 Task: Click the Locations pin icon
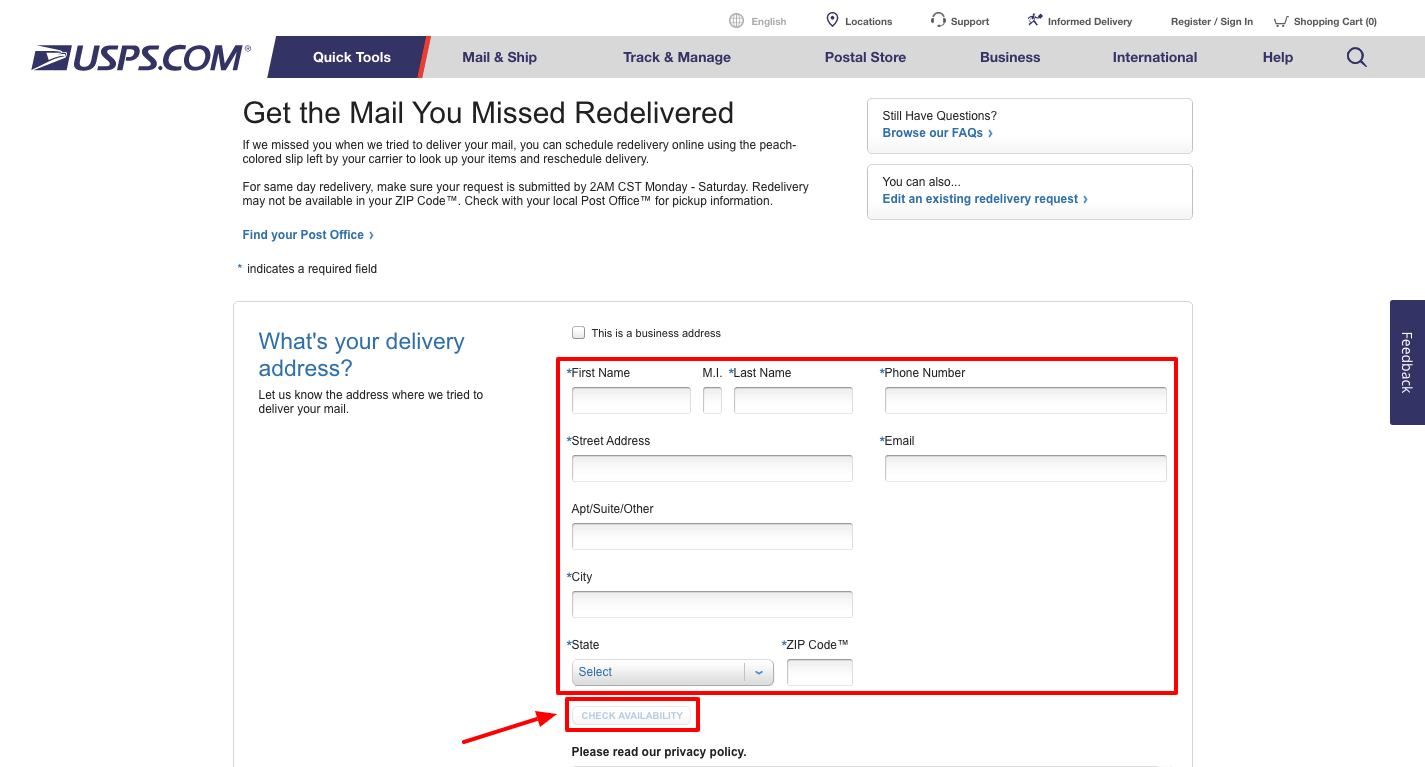[832, 20]
